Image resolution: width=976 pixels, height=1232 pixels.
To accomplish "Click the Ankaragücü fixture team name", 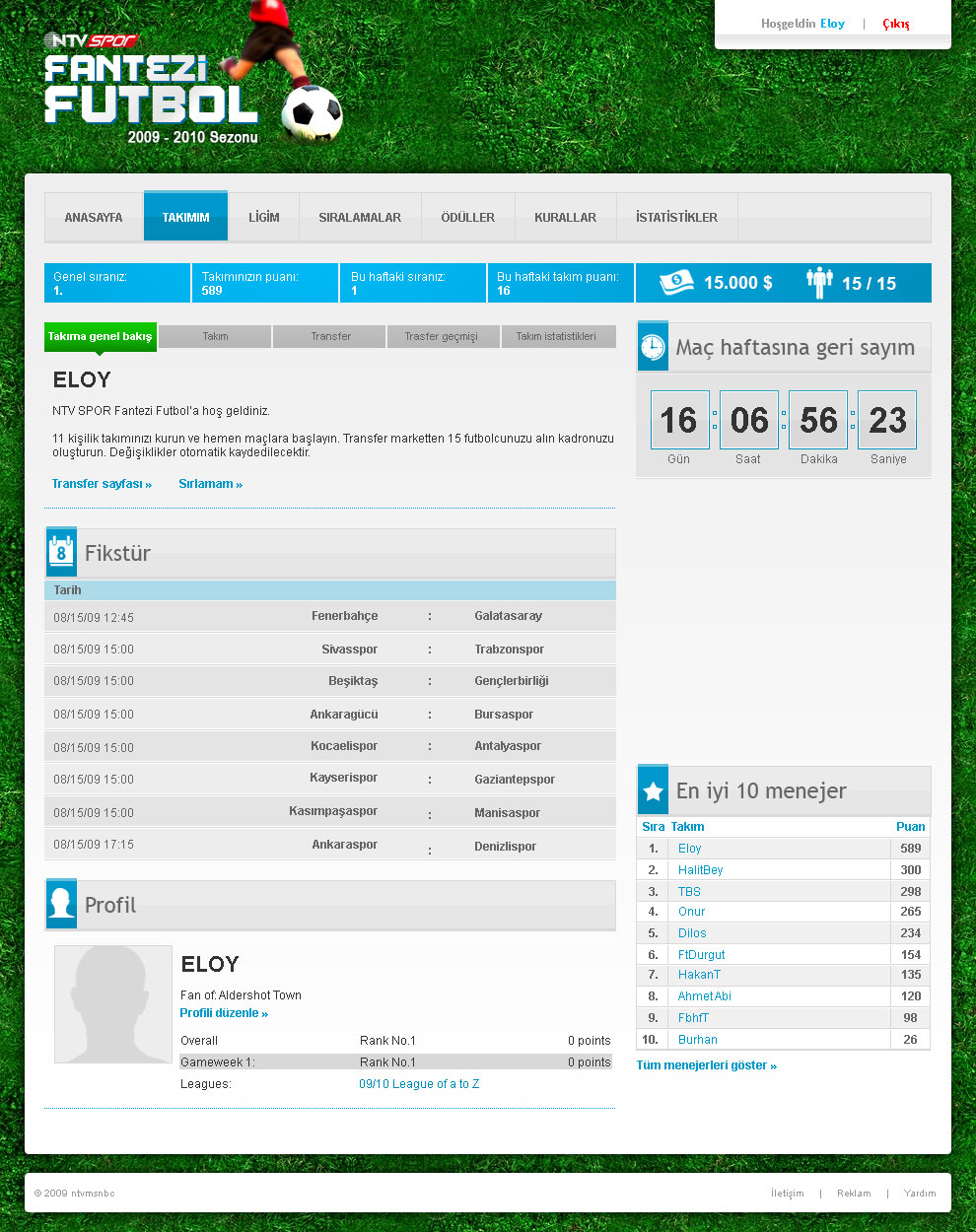I will 344,715.
